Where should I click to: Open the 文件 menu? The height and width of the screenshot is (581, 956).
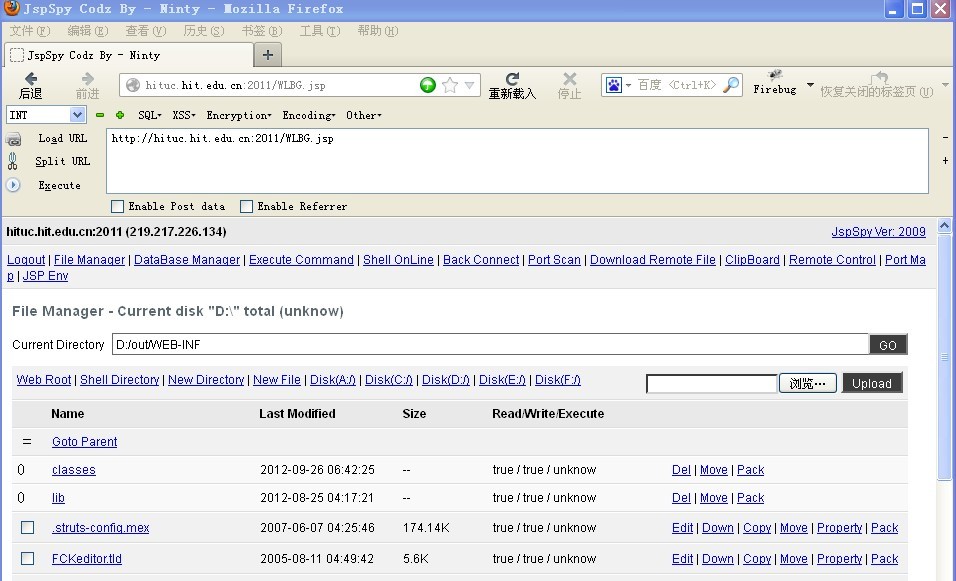point(30,31)
